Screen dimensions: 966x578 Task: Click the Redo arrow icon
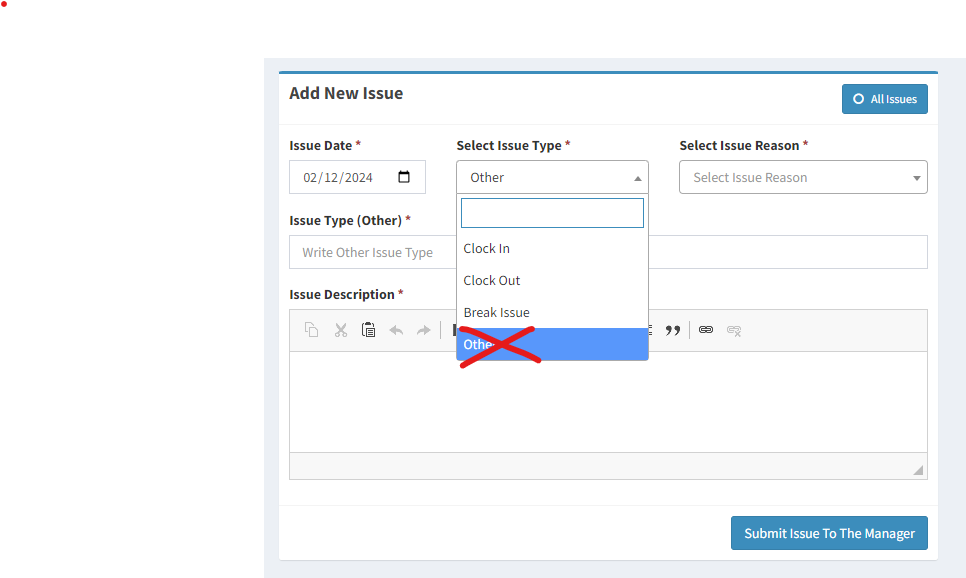point(424,330)
